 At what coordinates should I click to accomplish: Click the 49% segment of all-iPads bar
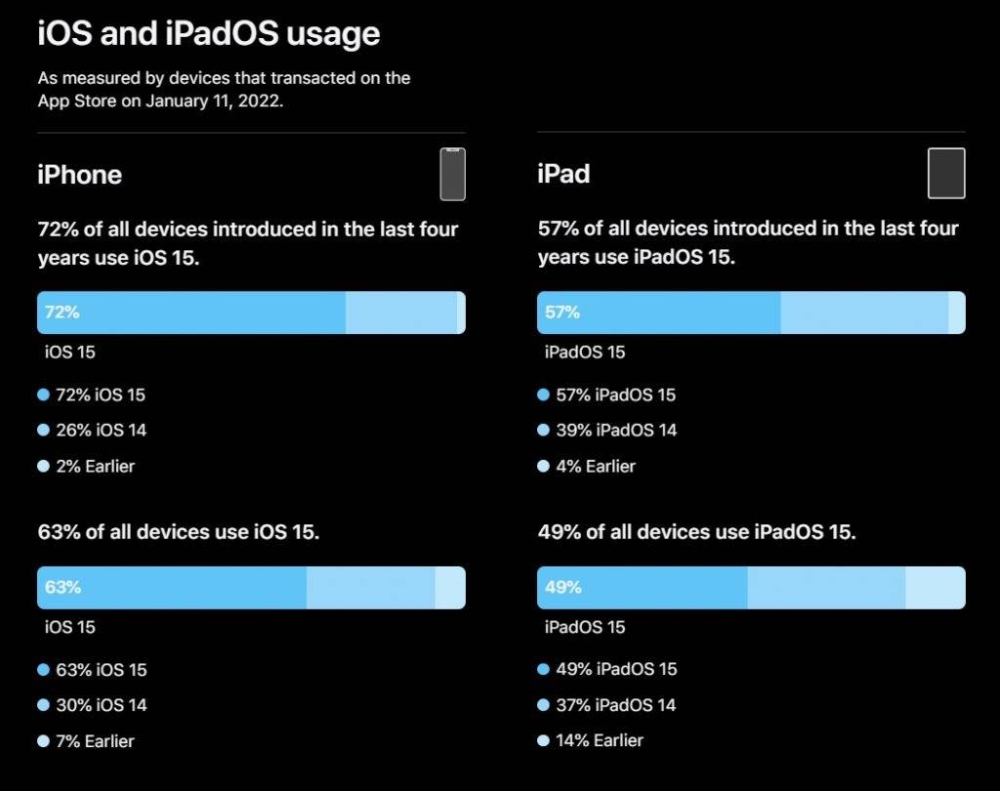click(642, 588)
